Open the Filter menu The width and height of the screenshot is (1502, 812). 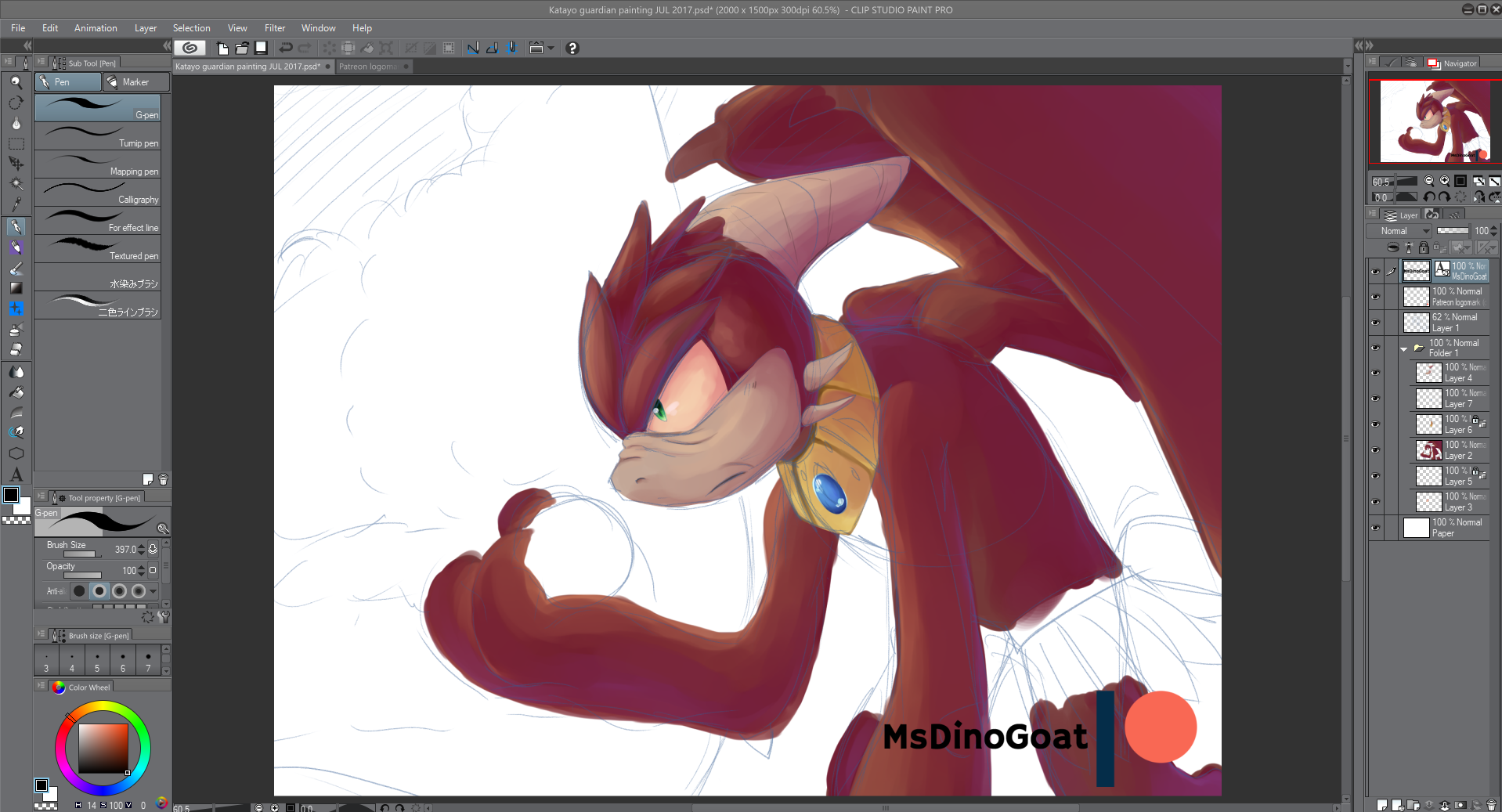click(274, 28)
